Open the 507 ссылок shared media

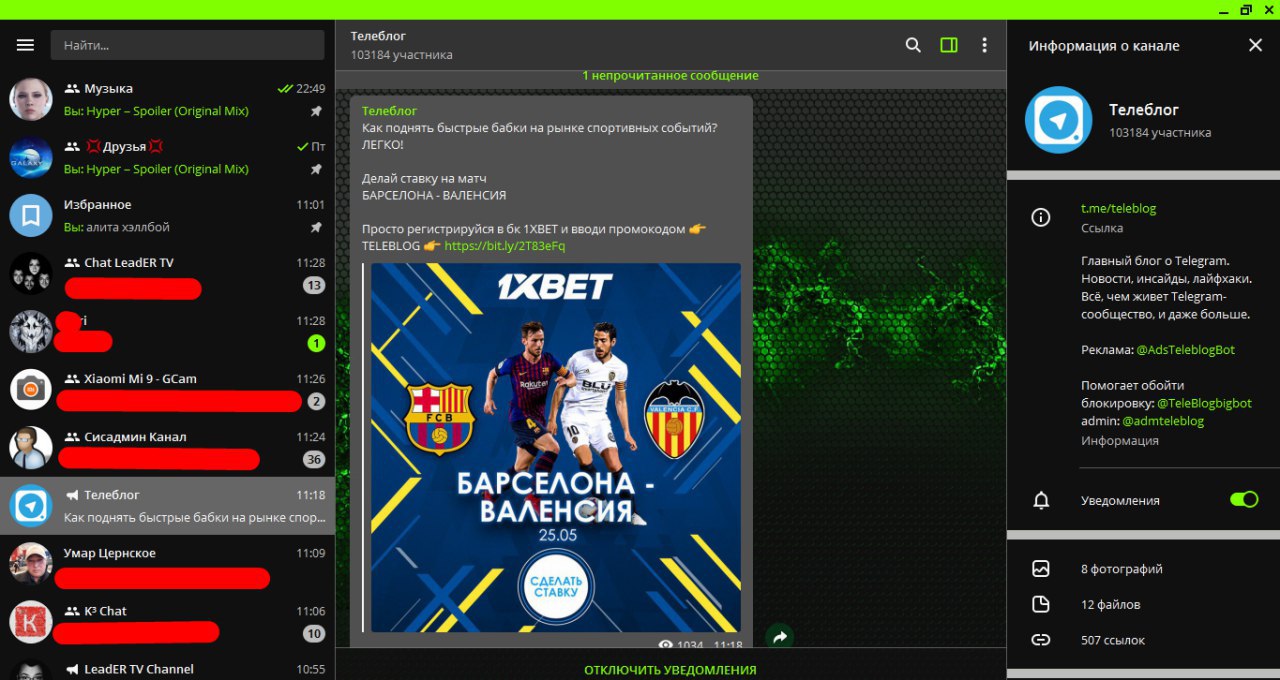[x=1113, y=640]
